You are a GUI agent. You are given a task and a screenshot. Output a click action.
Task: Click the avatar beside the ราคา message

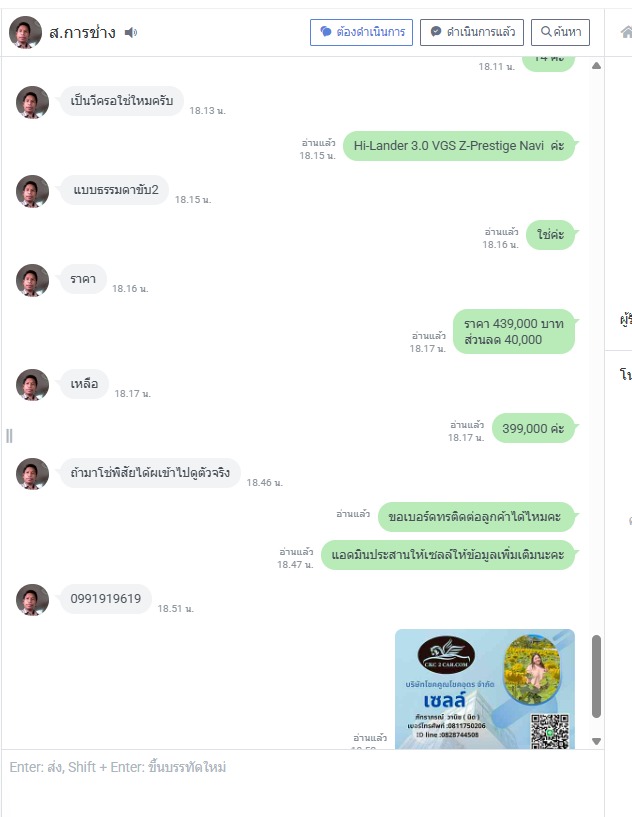point(32,280)
